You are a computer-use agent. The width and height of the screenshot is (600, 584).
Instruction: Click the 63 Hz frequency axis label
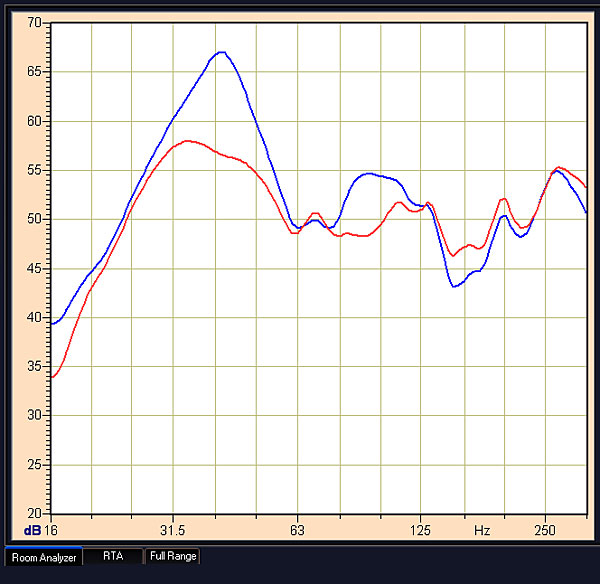pyautogui.click(x=297, y=529)
